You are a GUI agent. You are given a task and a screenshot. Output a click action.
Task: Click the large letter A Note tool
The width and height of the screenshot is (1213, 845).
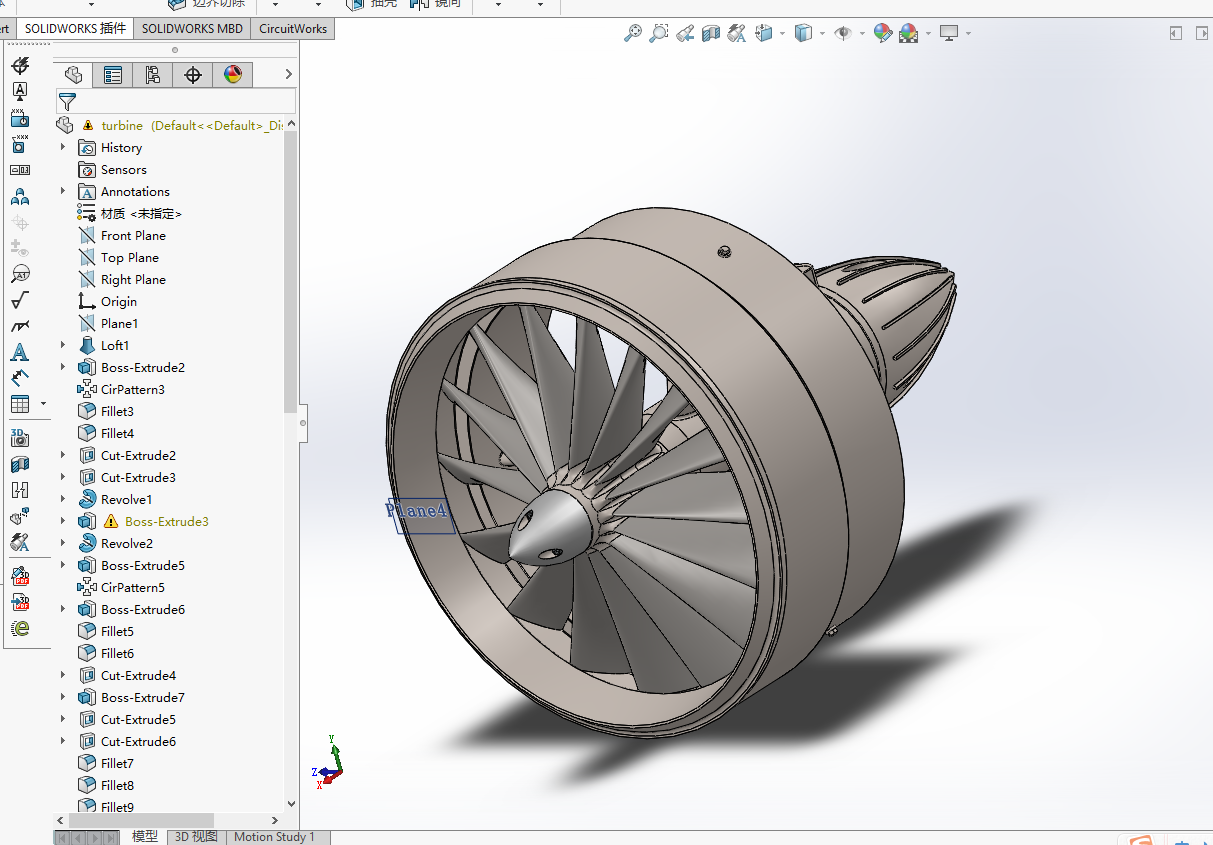point(20,352)
